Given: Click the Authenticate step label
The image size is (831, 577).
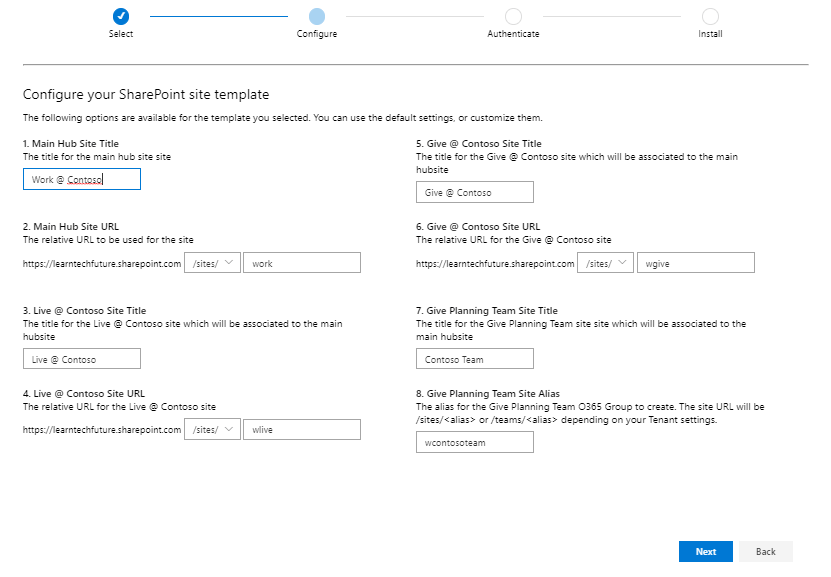Looking at the screenshot, I should pyautogui.click(x=513, y=34).
